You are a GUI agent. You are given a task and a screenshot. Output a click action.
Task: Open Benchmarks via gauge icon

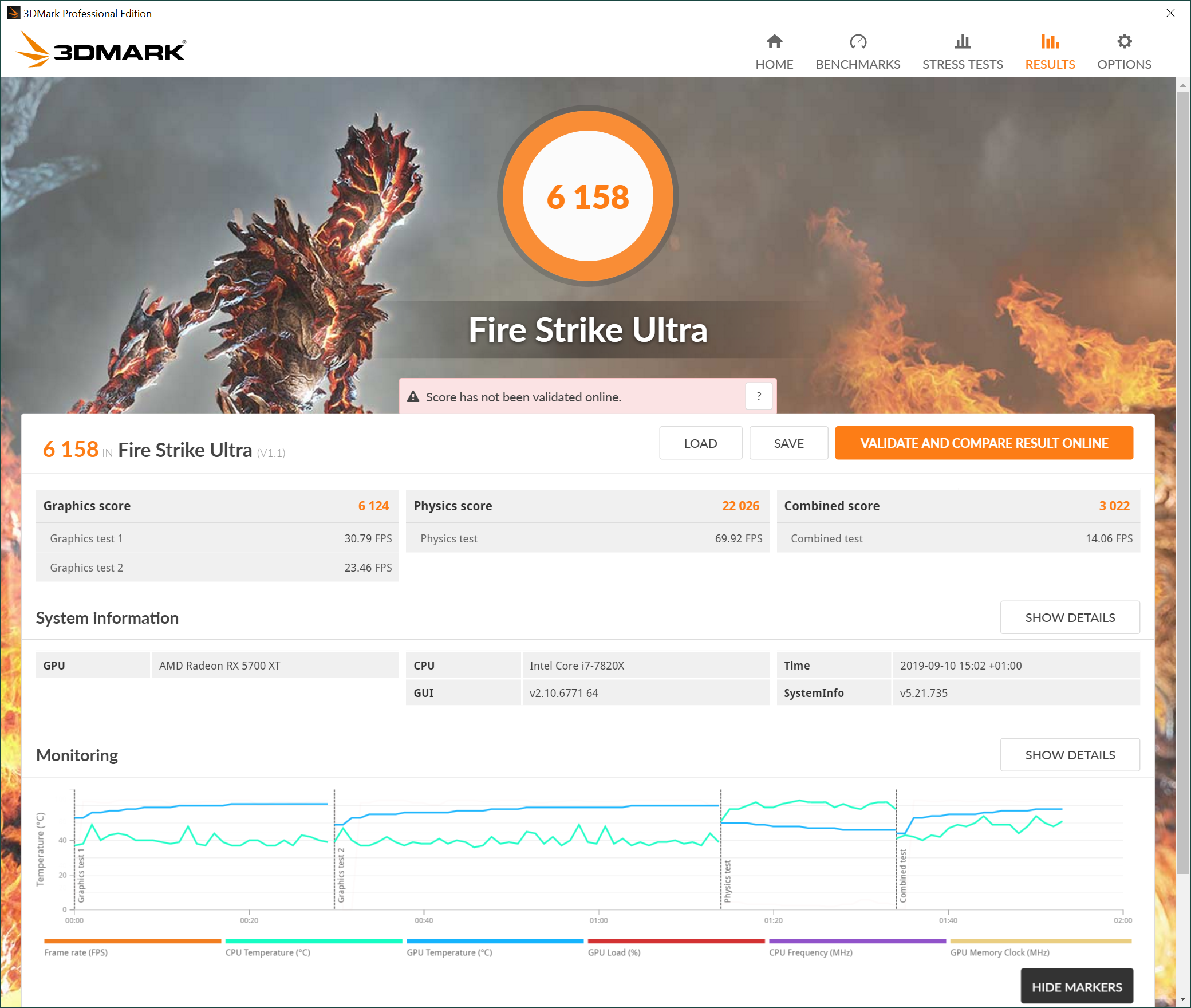coord(858,41)
